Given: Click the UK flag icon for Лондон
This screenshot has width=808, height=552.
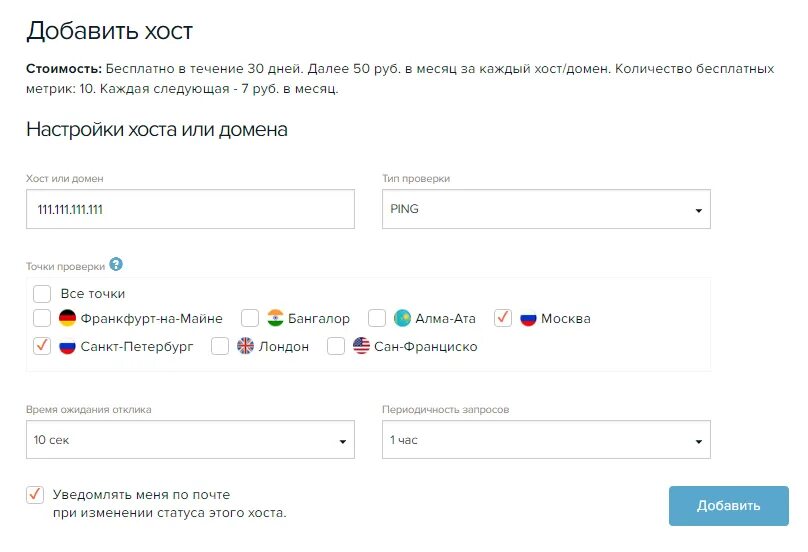Looking at the screenshot, I should click(245, 346).
